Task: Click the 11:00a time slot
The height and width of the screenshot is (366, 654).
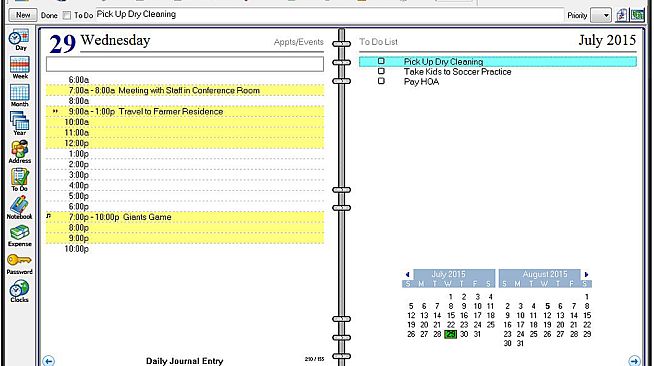Action: point(185,133)
